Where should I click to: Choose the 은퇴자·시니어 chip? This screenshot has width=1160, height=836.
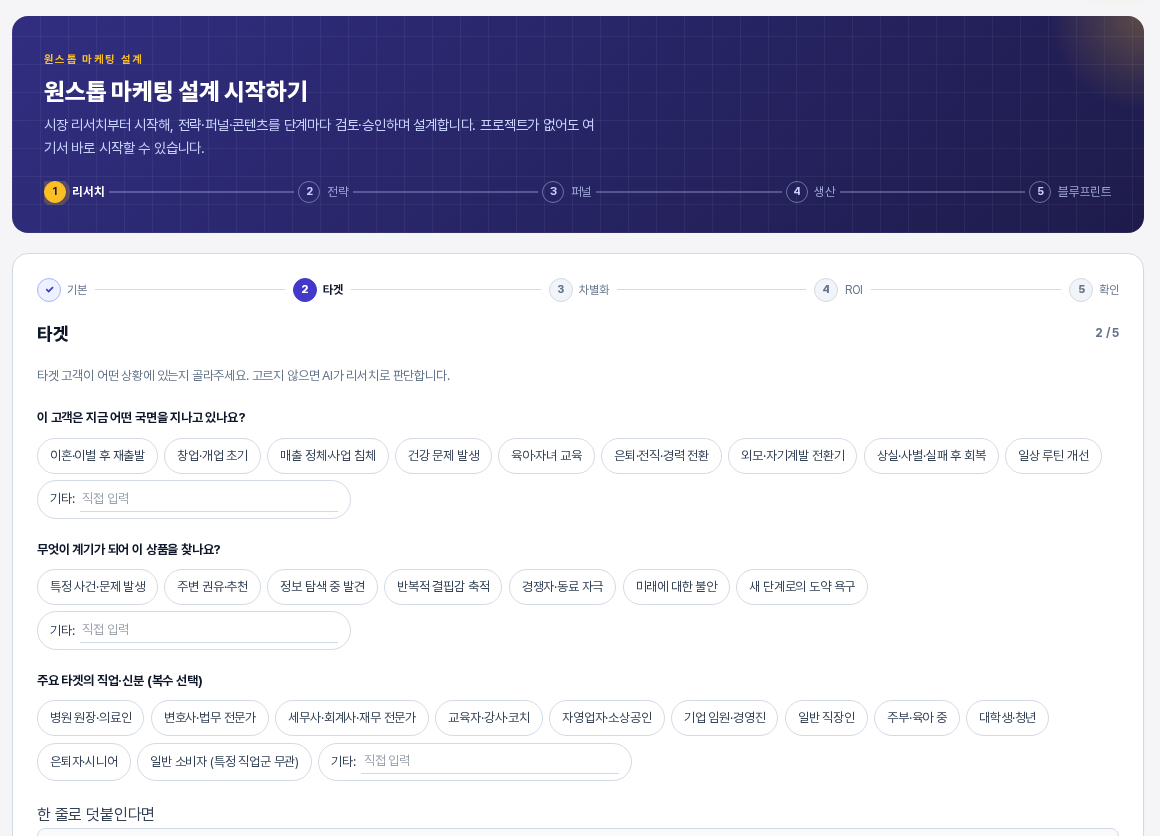84,761
